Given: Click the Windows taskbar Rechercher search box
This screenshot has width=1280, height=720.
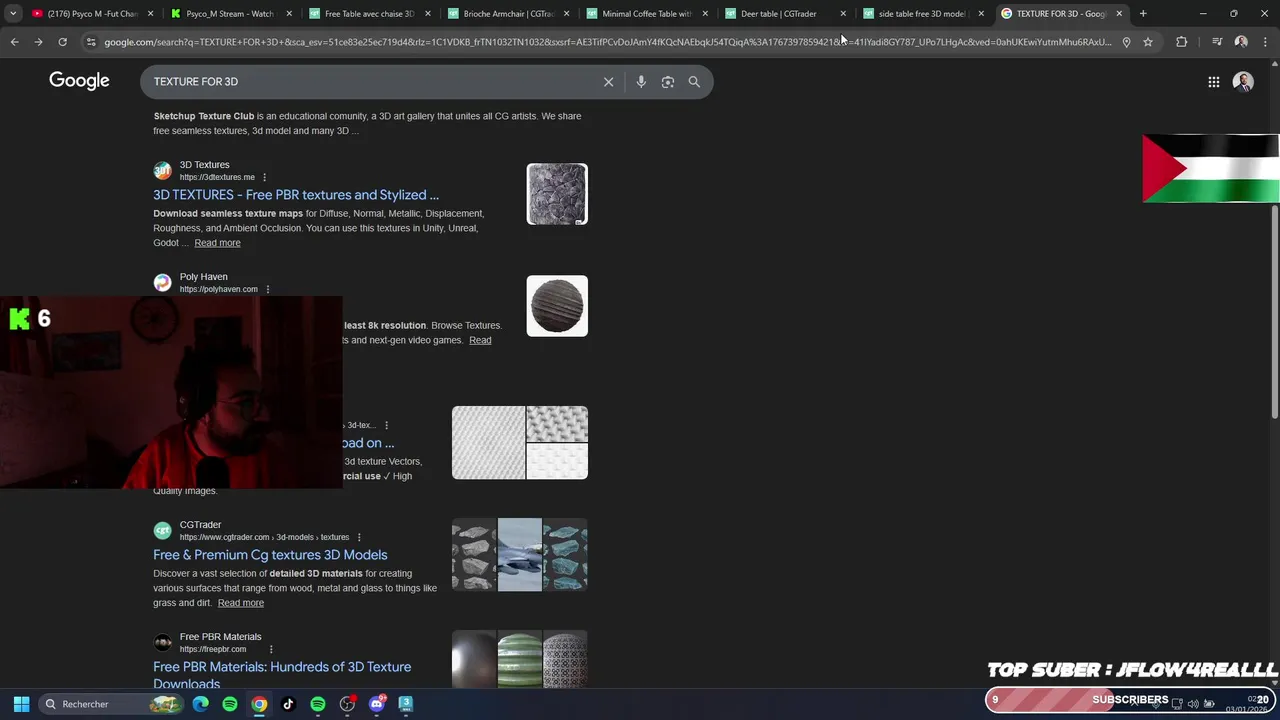Looking at the screenshot, I should [x=113, y=704].
